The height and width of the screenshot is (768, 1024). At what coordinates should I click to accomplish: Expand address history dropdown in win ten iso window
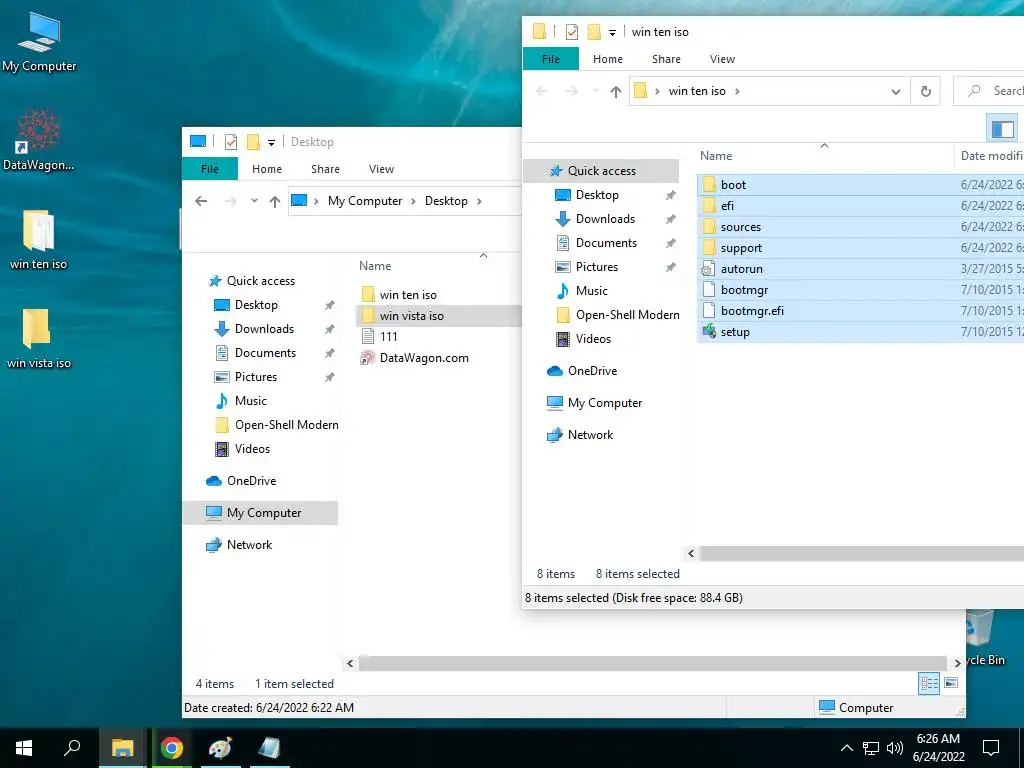coord(896,91)
